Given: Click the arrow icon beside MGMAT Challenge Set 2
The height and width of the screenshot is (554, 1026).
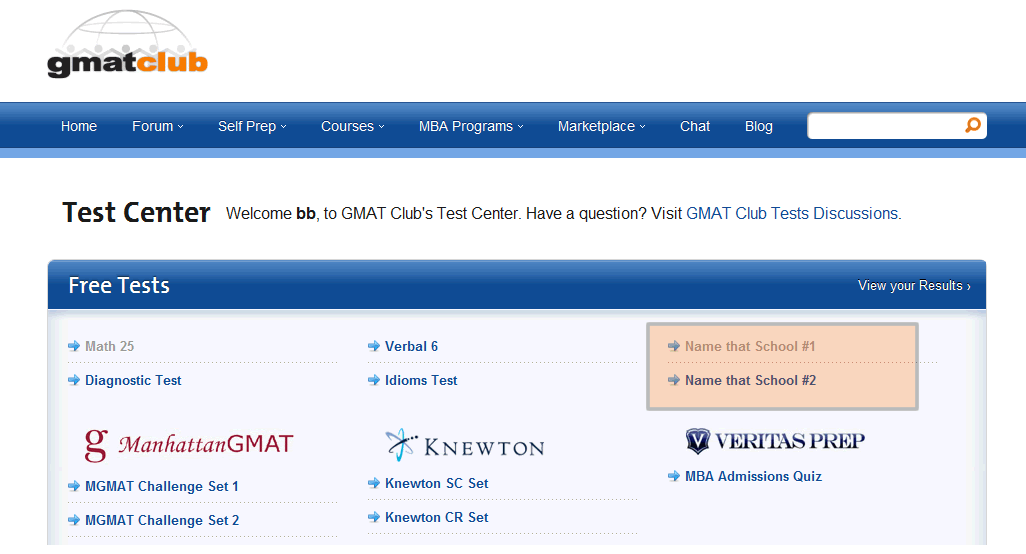Looking at the screenshot, I should click(74, 520).
